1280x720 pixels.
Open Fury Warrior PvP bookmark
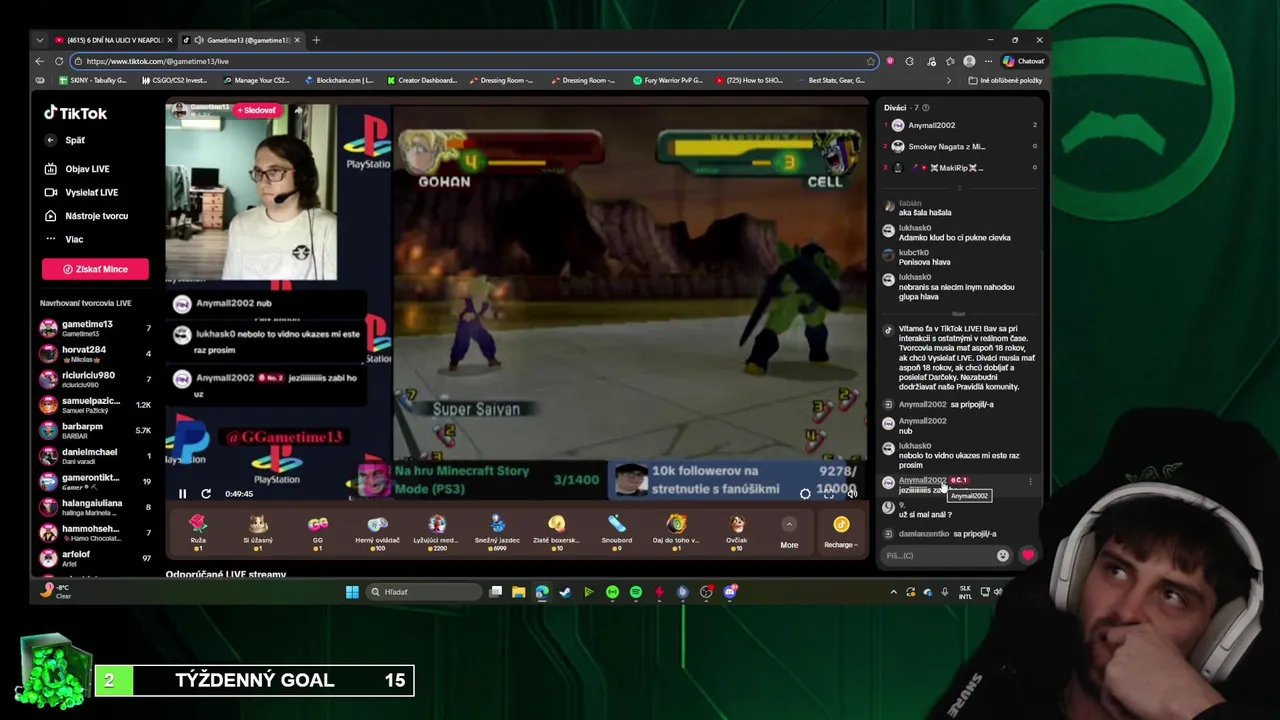click(x=667, y=80)
